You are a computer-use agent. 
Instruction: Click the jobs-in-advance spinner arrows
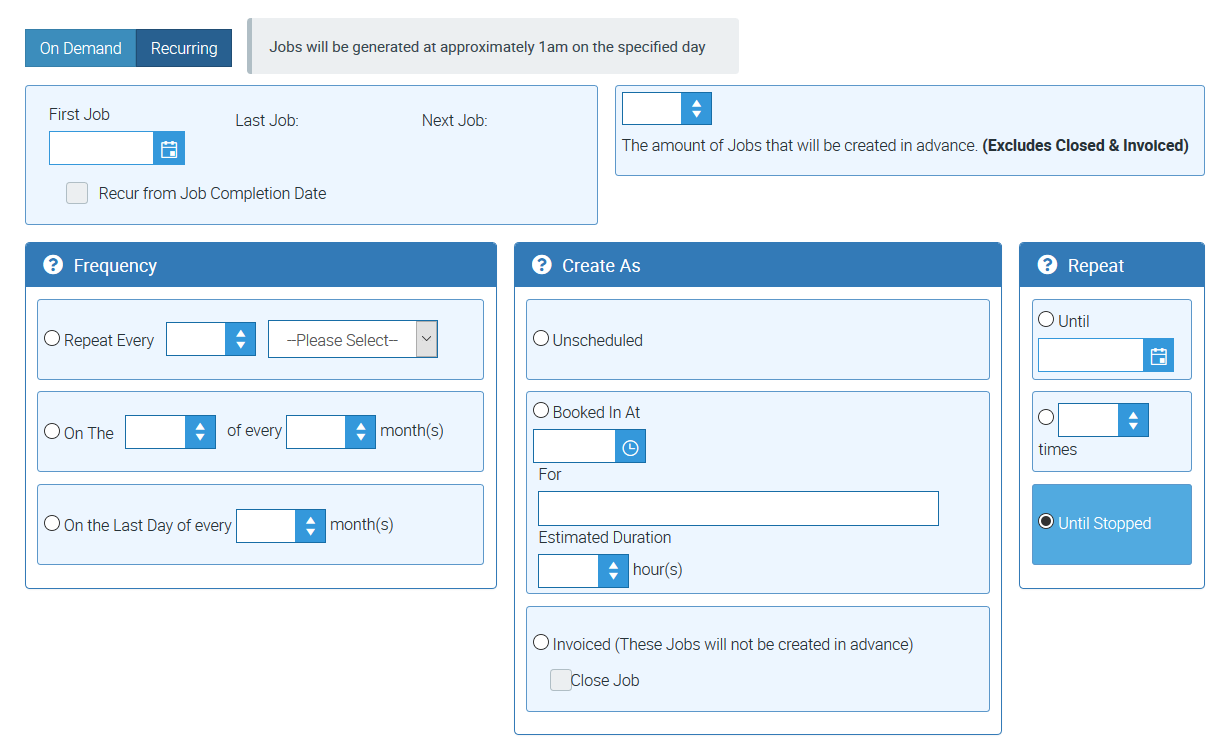696,108
